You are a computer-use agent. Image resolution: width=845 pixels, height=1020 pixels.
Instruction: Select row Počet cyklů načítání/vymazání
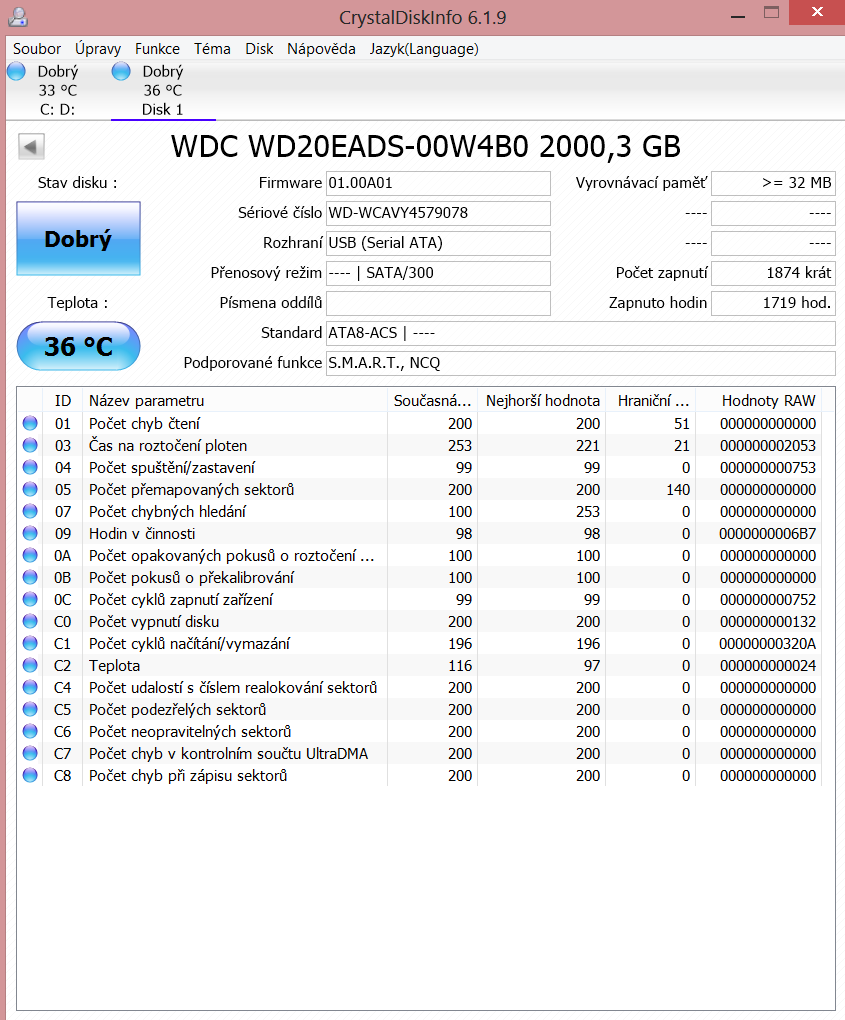click(x=420, y=643)
